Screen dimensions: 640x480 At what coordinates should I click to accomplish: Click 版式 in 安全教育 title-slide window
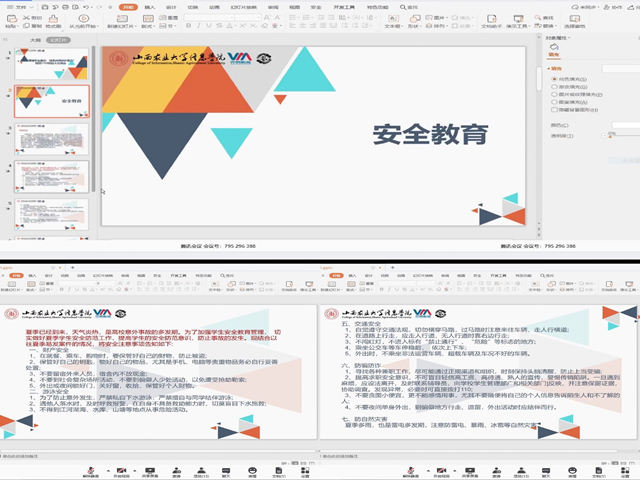(148, 21)
